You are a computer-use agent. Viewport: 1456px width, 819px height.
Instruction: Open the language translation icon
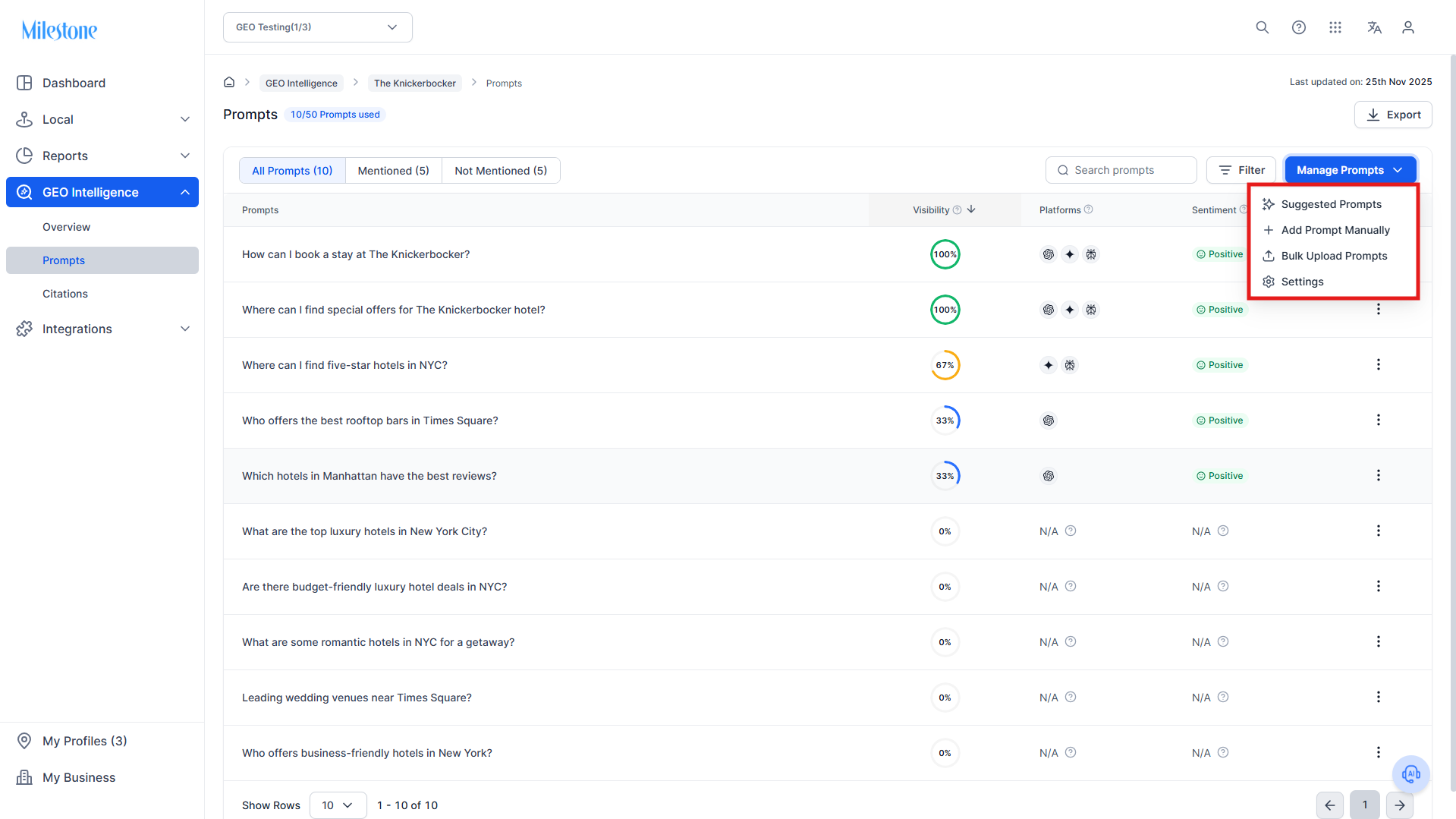coord(1374,27)
